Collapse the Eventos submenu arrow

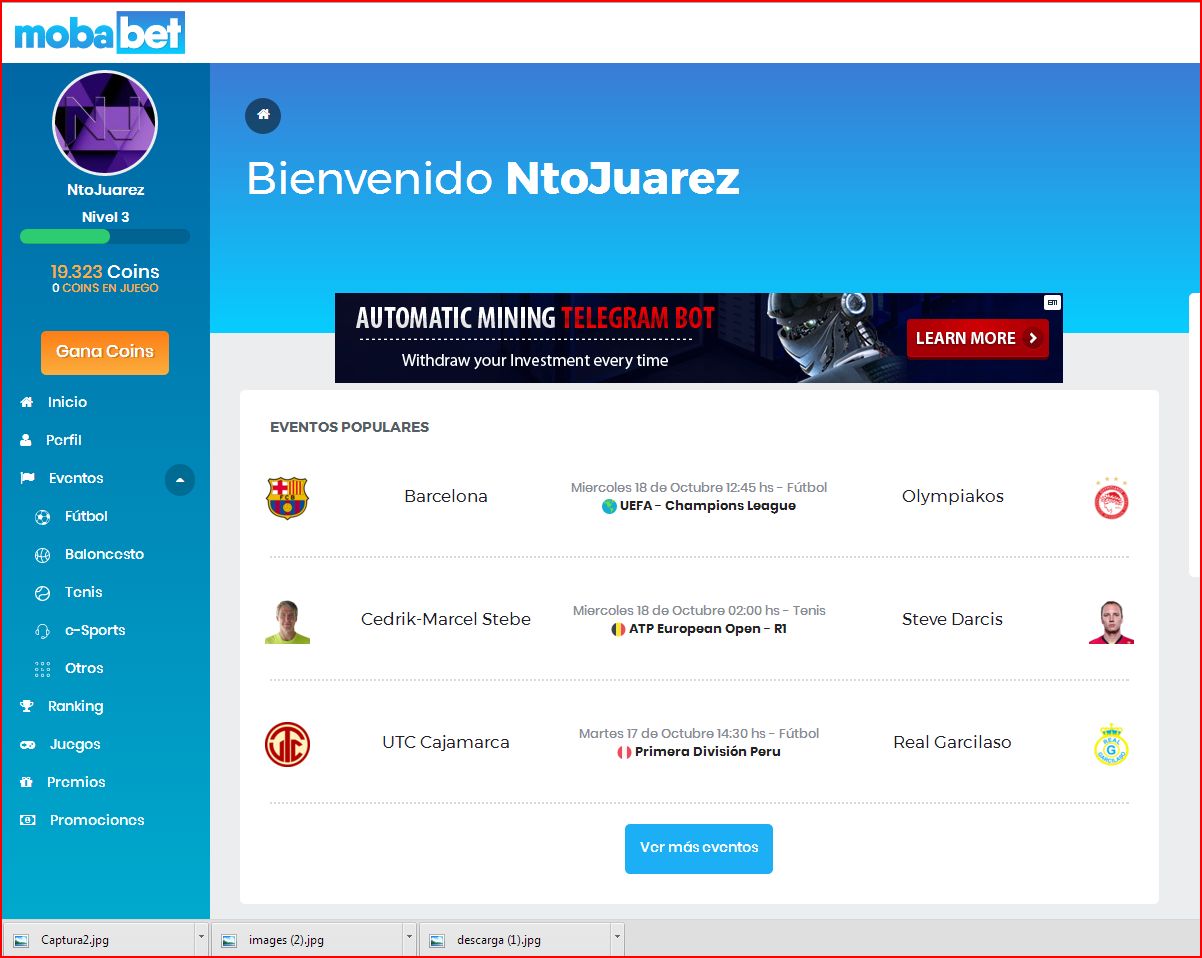click(x=180, y=480)
